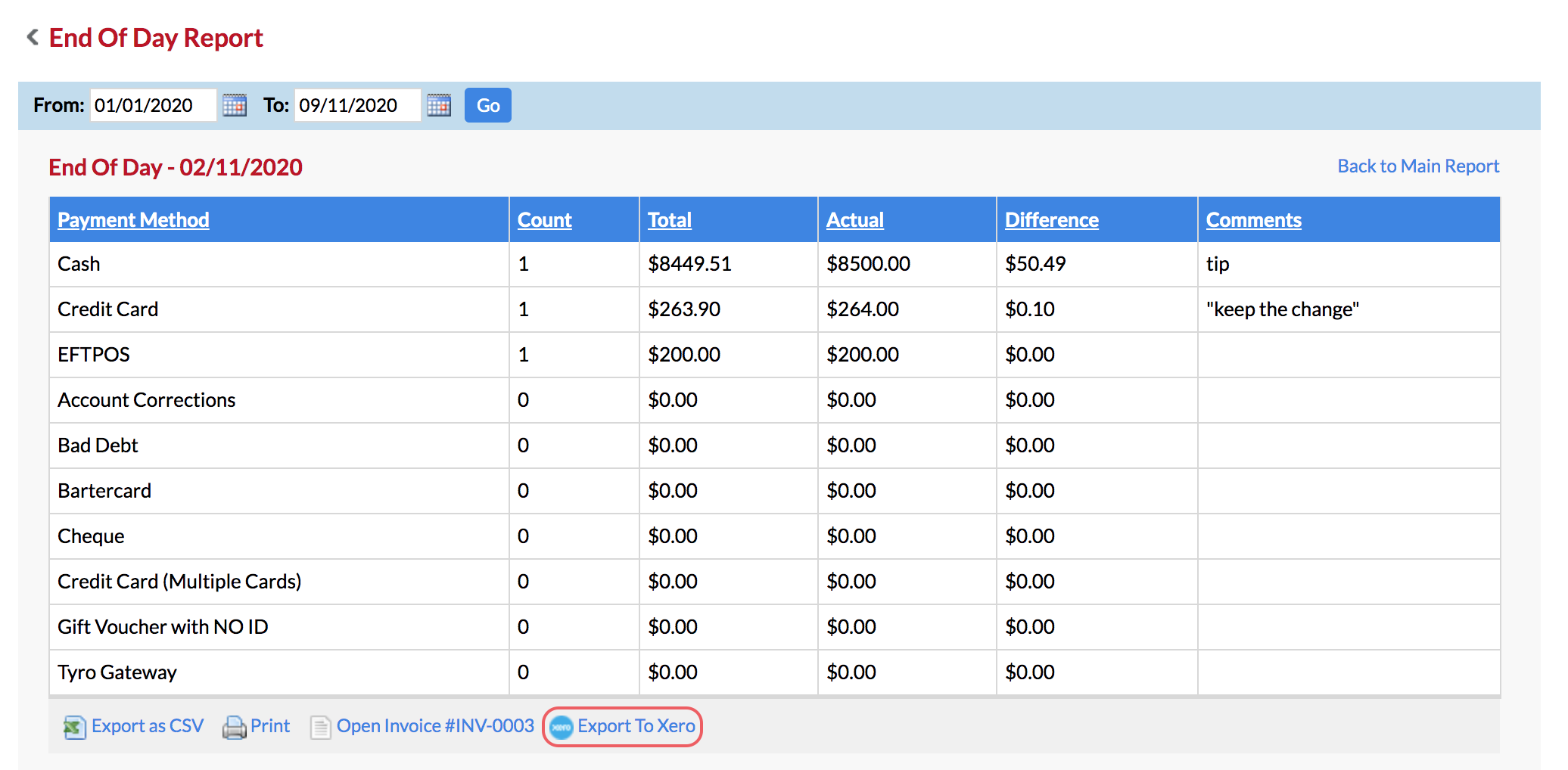Click the $0.10 difference value
Viewport: 1568px width, 770px height.
click(x=1030, y=309)
